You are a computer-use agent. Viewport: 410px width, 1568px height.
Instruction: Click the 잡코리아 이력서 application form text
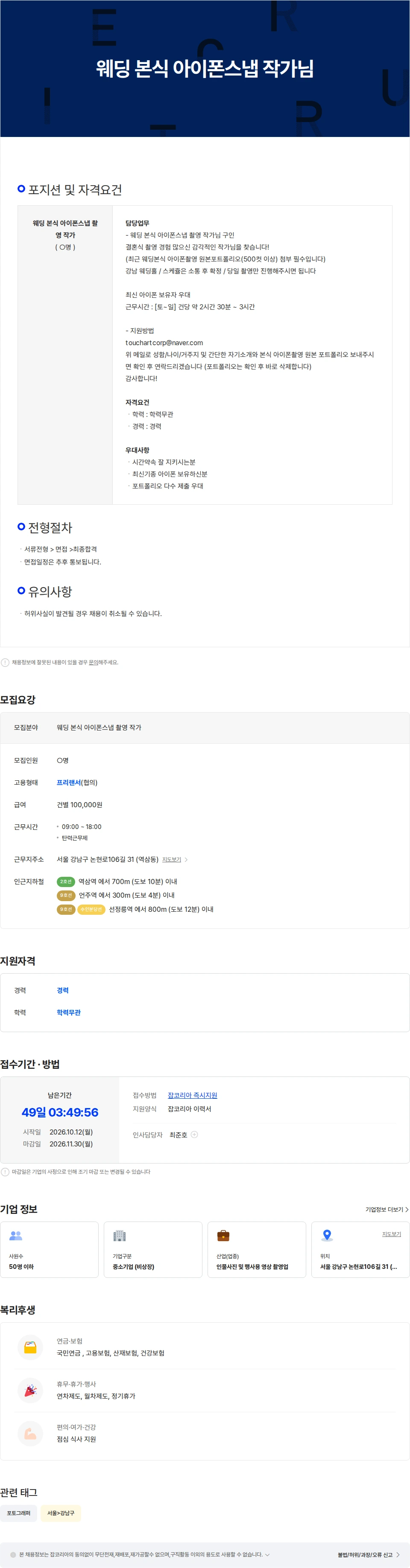190,1108
